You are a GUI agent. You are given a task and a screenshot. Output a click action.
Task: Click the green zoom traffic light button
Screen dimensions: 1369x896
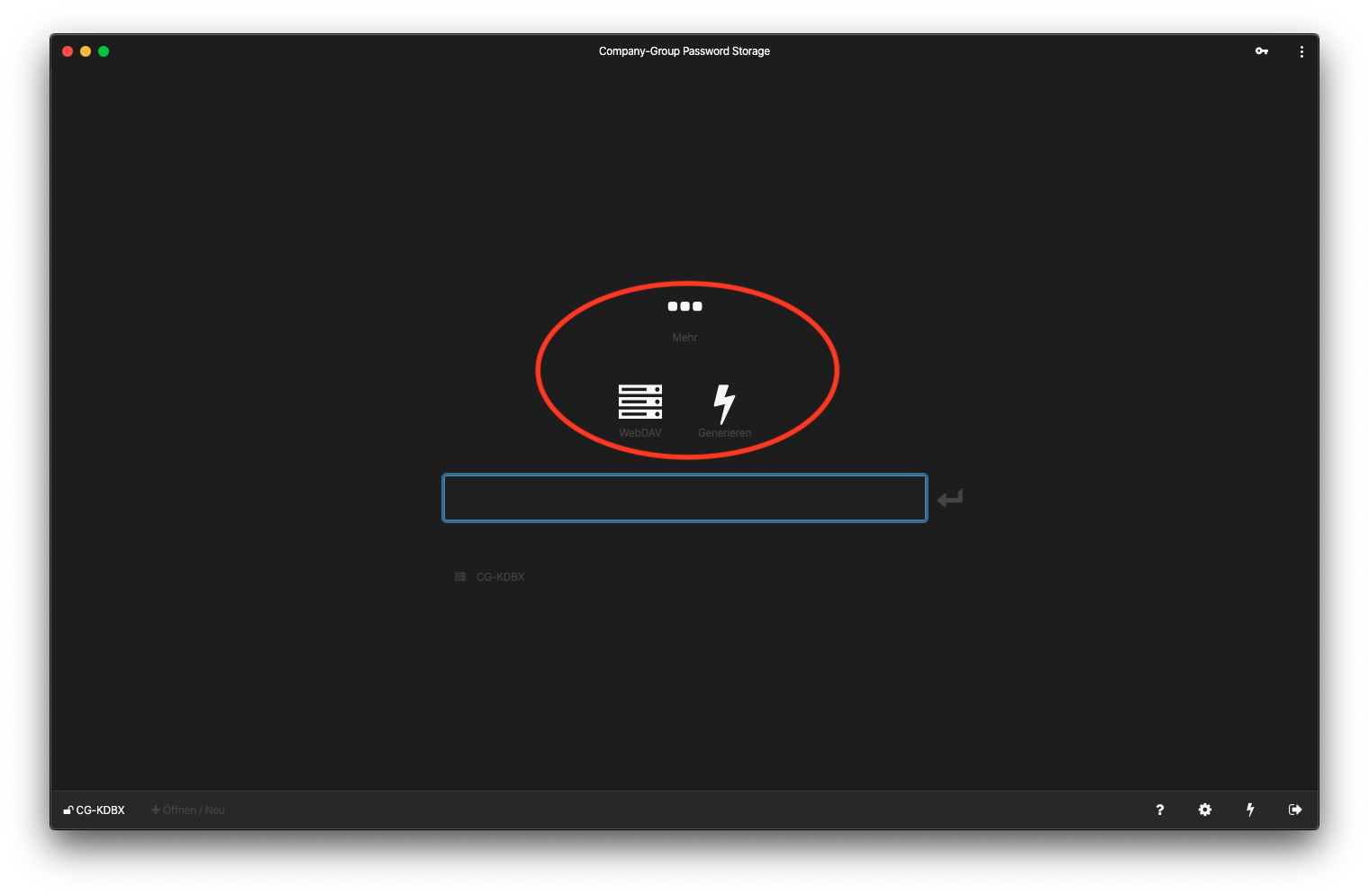104,51
